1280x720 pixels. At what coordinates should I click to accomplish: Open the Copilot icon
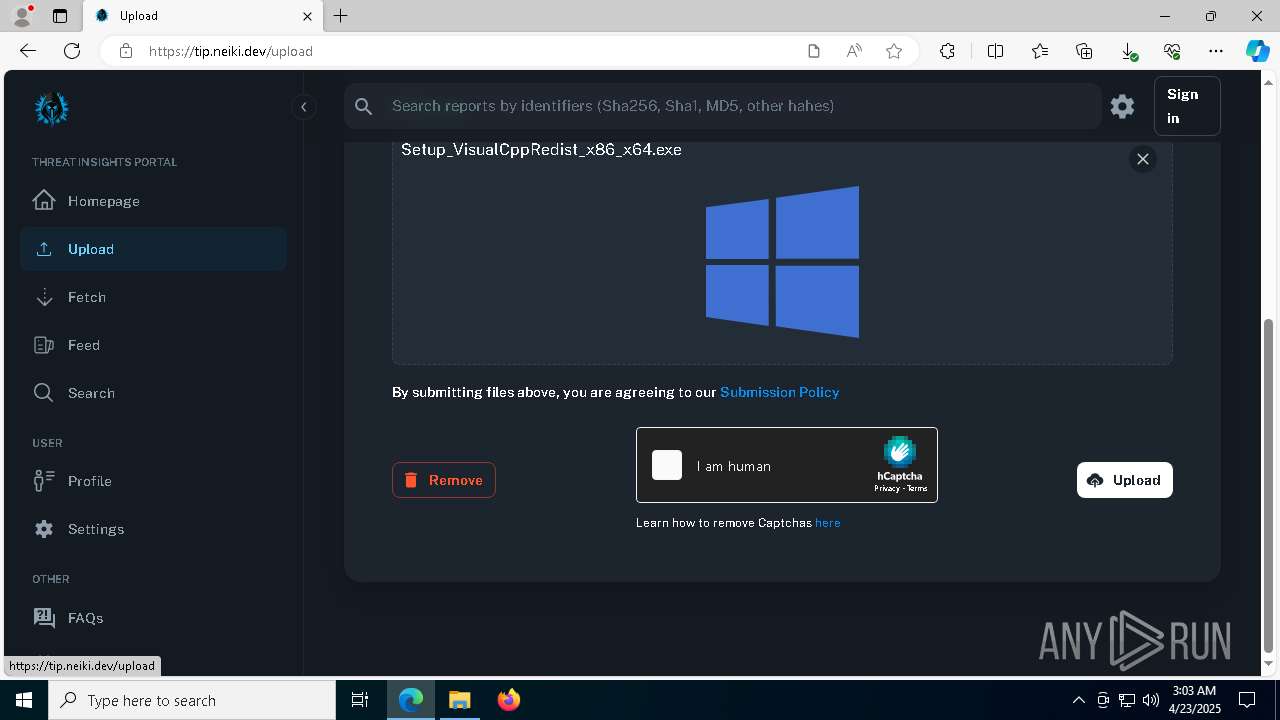[x=1257, y=51]
